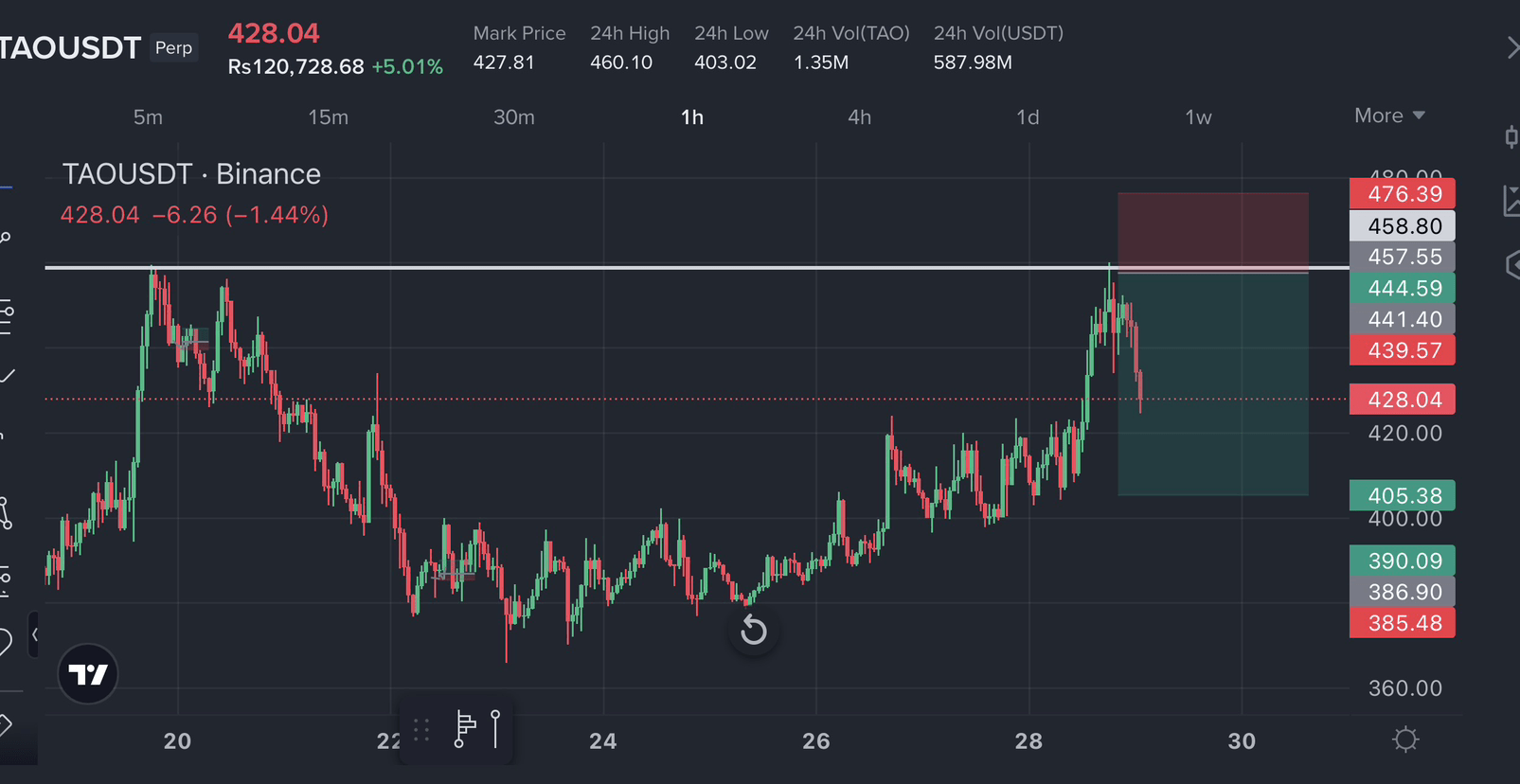Viewport: 1520px width, 784px height.
Task: Select the red stop-loss zone of short position
Action: click(1213, 232)
